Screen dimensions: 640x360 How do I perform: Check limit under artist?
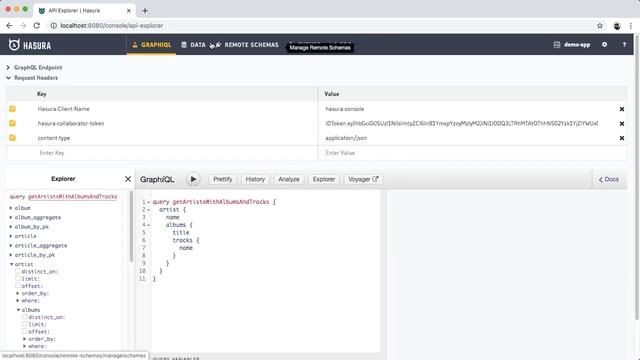[x=18, y=278]
